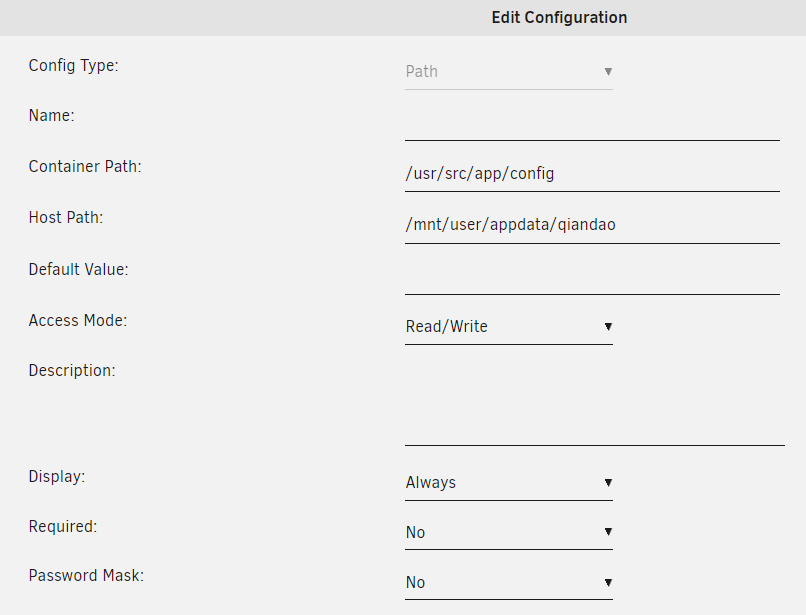The width and height of the screenshot is (806, 615).
Task: Click the Description label
Action: coord(72,371)
